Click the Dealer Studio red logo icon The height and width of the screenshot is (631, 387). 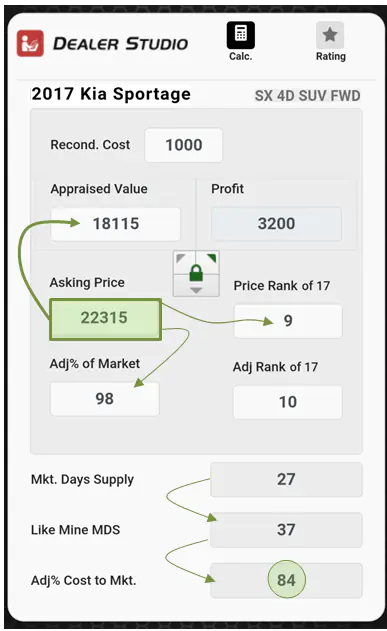pos(30,43)
